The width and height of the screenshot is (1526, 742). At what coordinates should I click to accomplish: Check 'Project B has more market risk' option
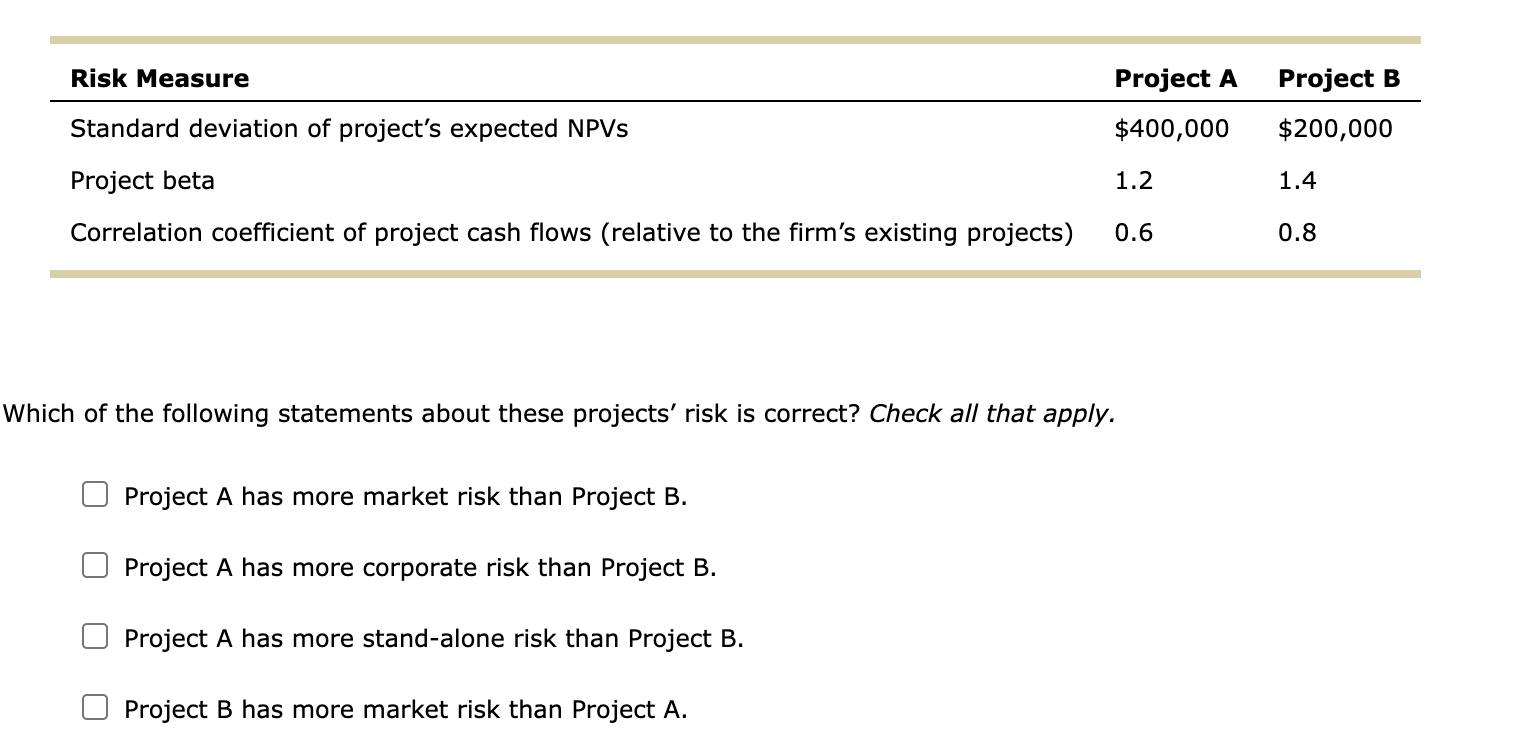pyautogui.click(x=95, y=707)
